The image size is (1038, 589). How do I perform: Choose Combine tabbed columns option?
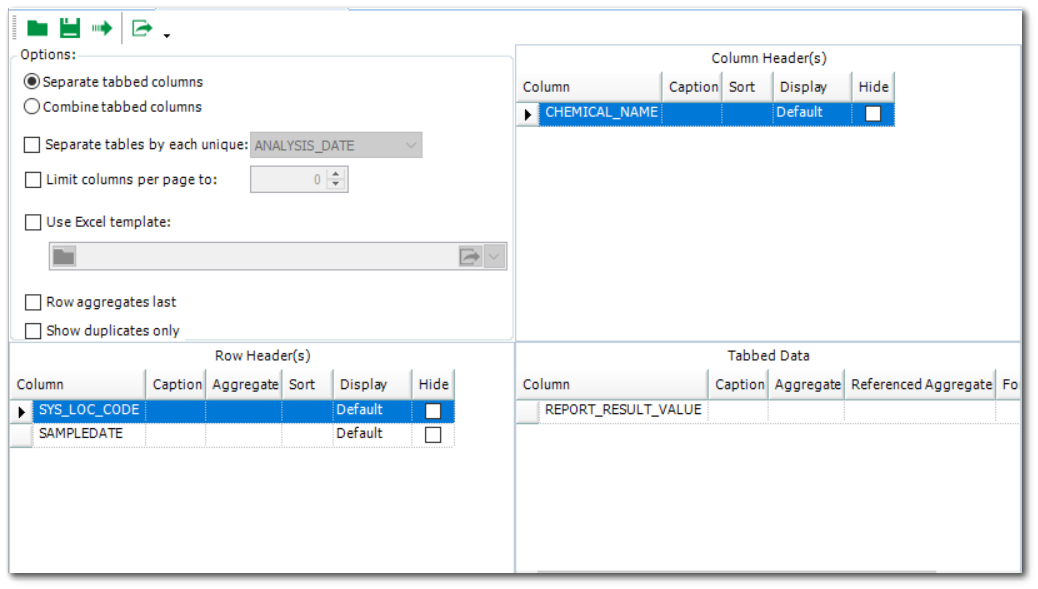pos(31,106)
